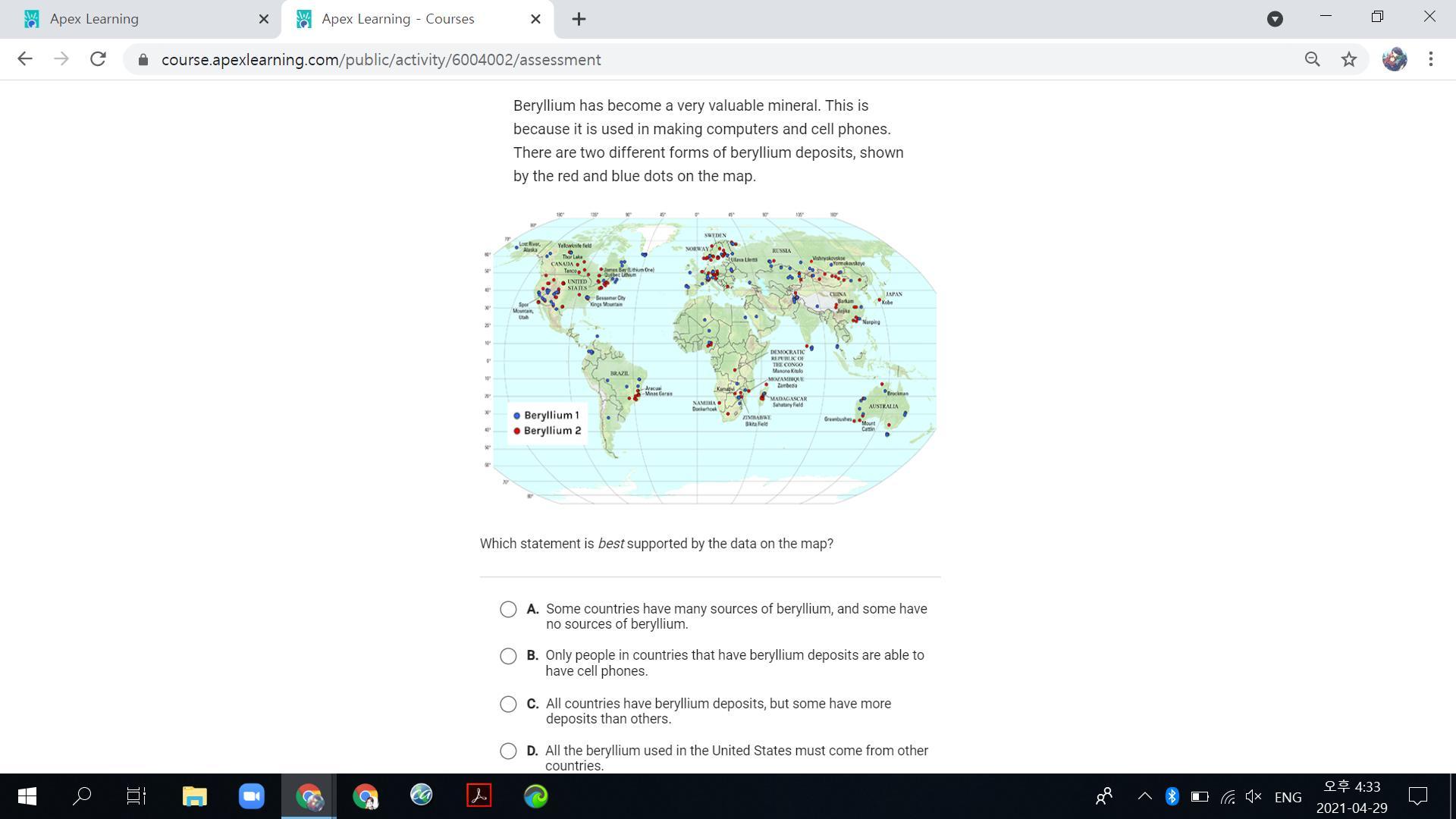Click the beryllium world map image
1456x819 pixels.
coord(709,358)
